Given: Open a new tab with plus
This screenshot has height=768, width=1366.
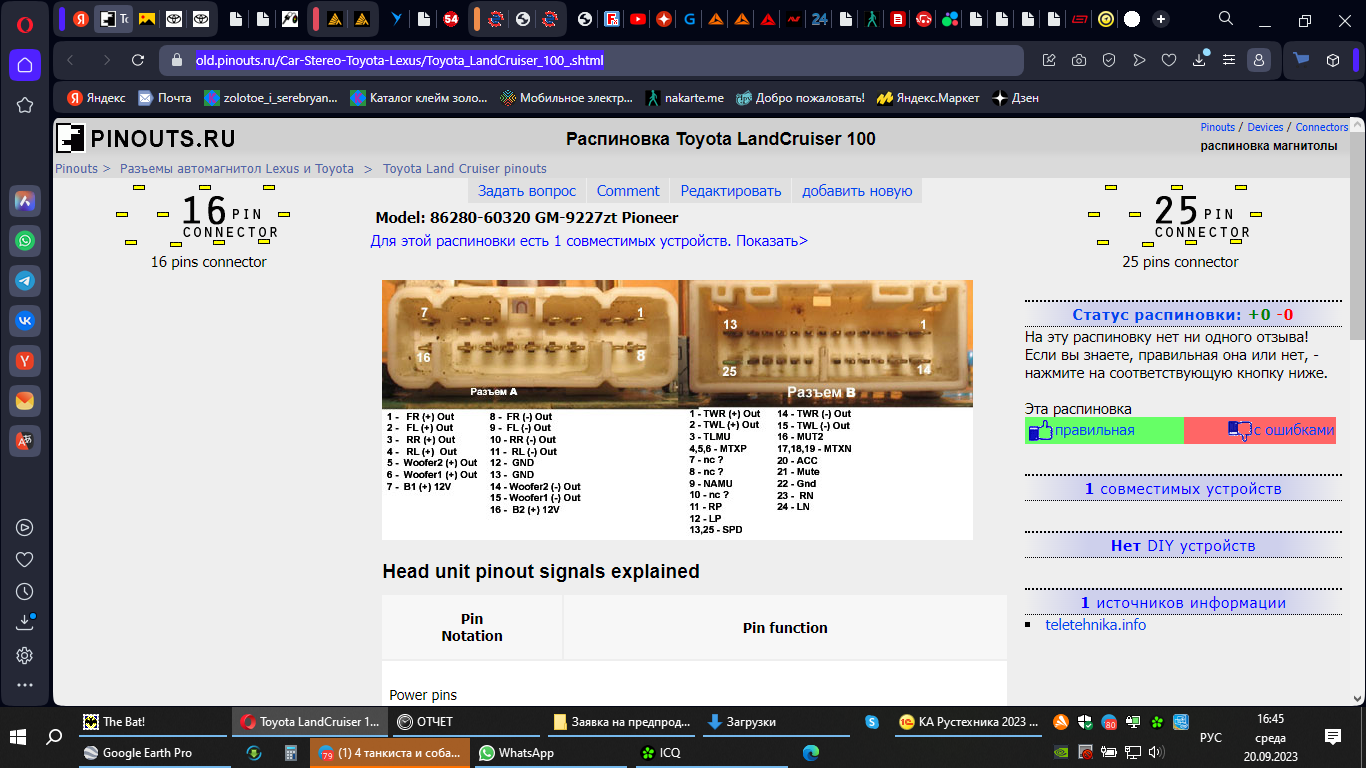Looking at the screenshot, I should (x=1160, y=19).
